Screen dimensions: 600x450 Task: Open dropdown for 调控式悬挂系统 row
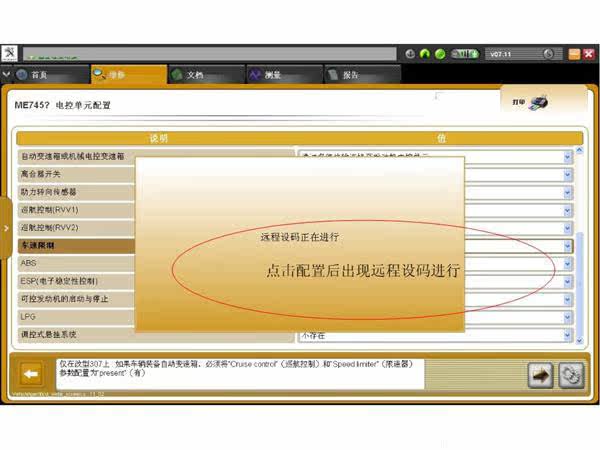(x=567, y=335)
